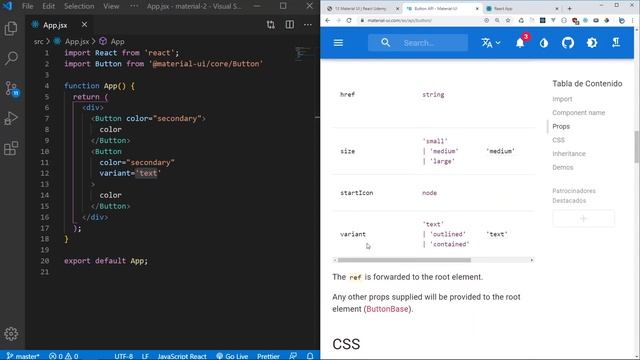
Task: Jump to CSS in table of contents
Action: pos(558,140)
